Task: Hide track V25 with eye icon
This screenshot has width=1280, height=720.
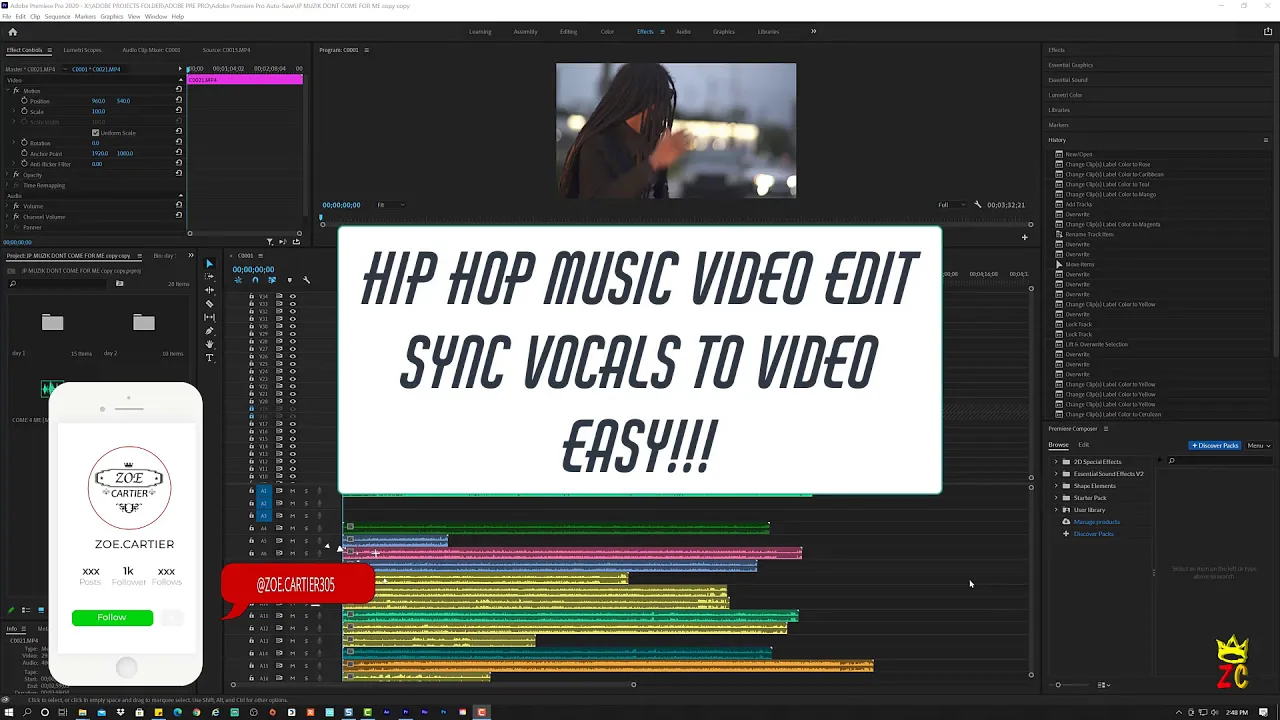Action: click(293, 364)
